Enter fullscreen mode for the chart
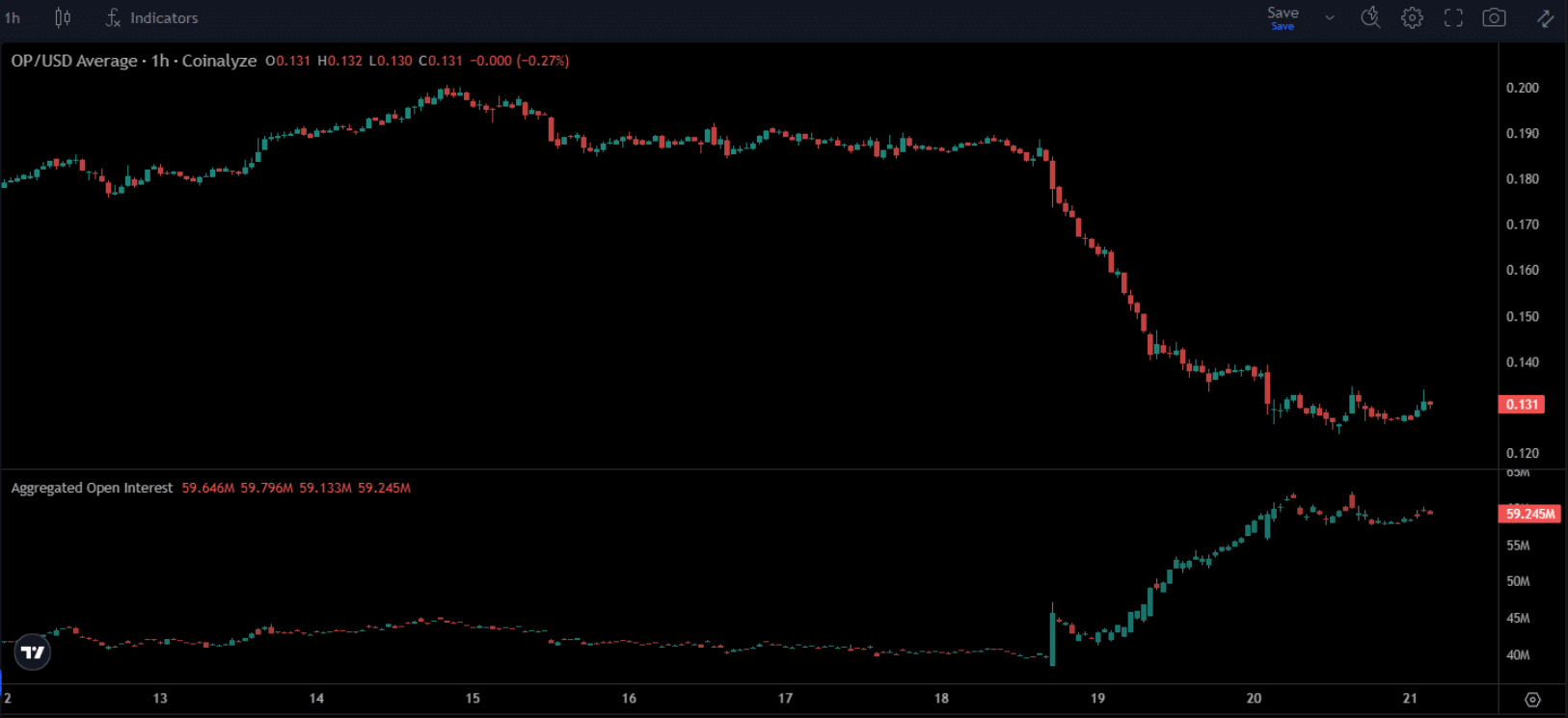The image size is (1568, 718). point(1453,17)
